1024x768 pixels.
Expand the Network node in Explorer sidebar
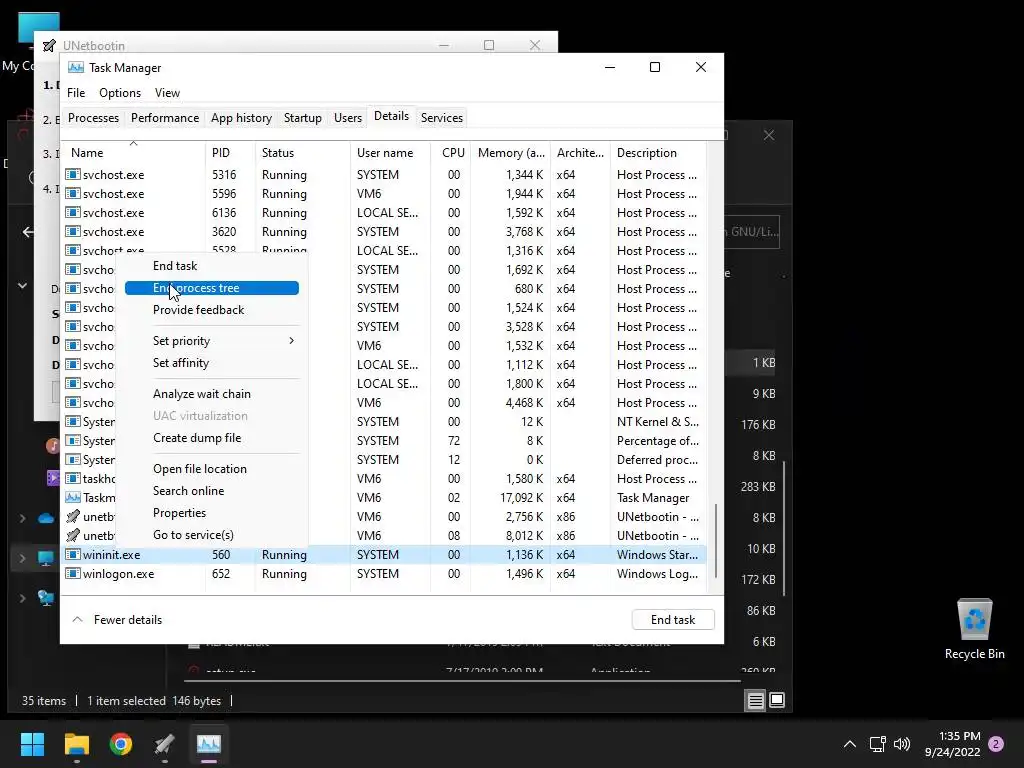(x=22, y=598)
